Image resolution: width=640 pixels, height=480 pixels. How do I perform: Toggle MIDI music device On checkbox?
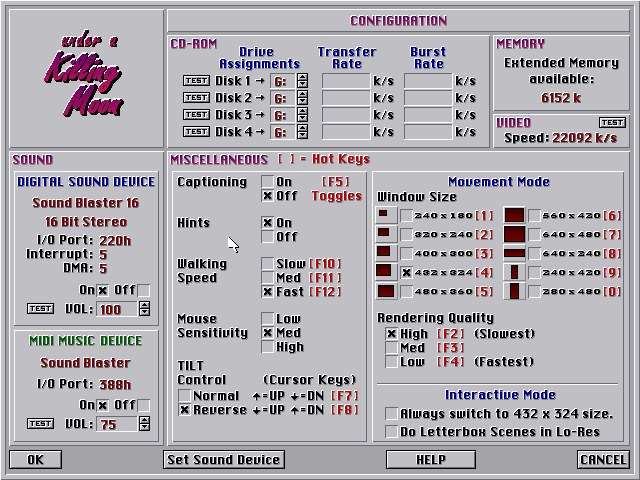(102, 405)
